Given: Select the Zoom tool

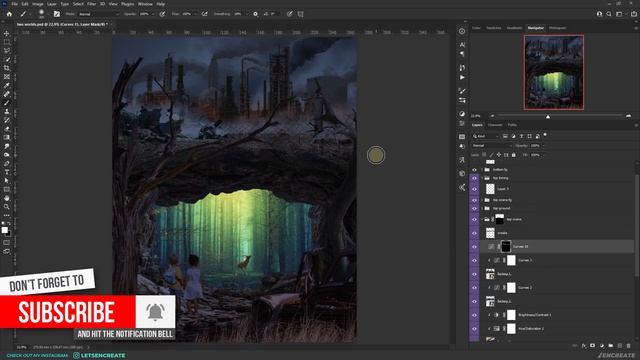Looking at the screenshot, I should click(x=7, y=207).
